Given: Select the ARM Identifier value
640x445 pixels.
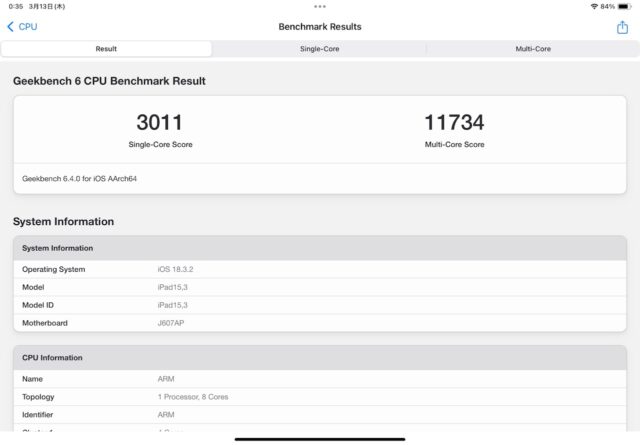Looking at the screenshot, I should [166, 415].
